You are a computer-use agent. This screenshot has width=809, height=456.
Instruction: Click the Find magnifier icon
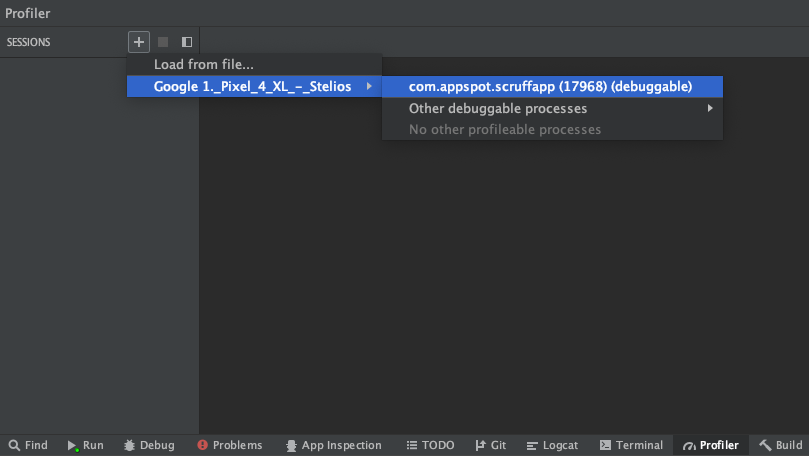pyautogui.click(x=14, y=445)
